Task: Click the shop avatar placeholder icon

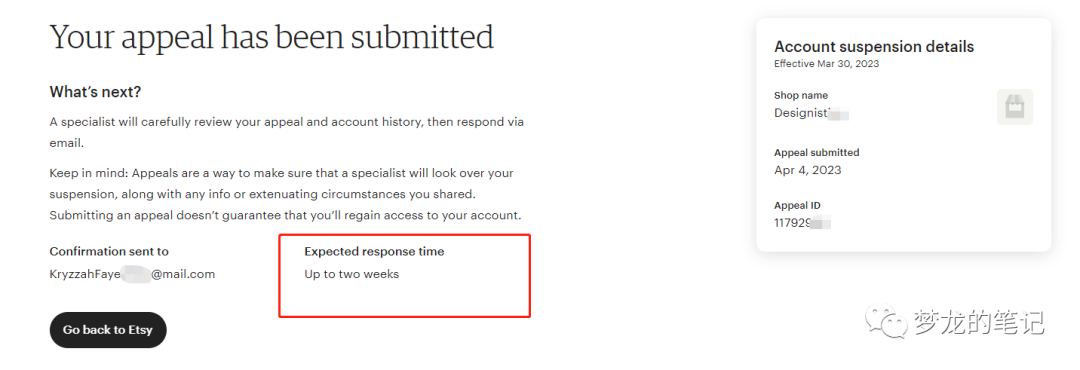Action: 1015,107
